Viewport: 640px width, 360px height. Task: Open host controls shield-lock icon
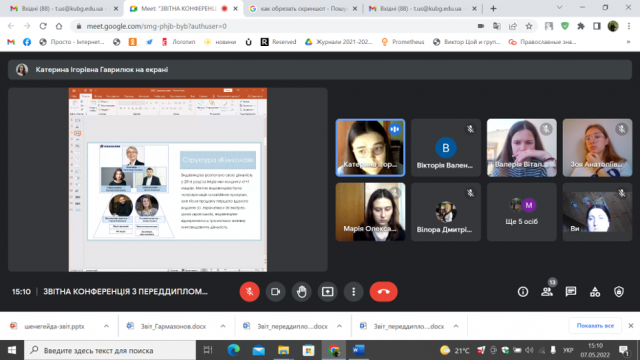pyautogui.click(x=619, y=291)
